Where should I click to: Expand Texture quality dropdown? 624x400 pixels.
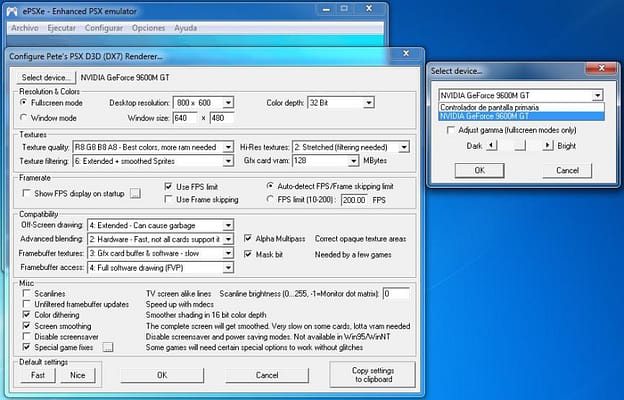tap(228, 147)
